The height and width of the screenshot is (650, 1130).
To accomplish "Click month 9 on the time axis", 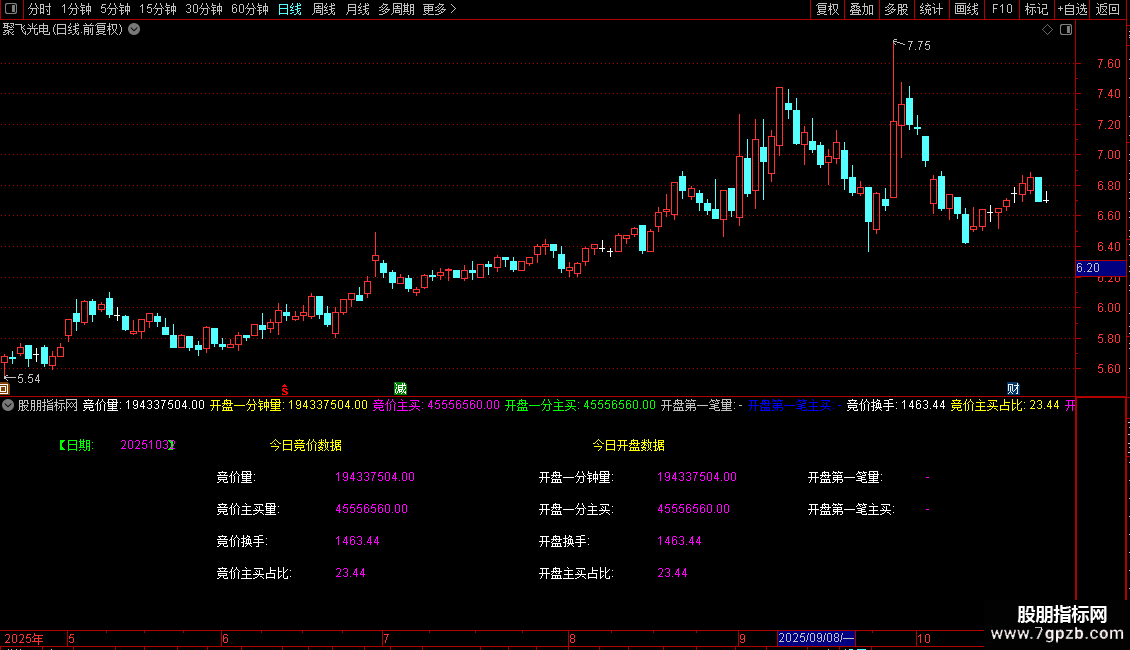I will 742,638.
